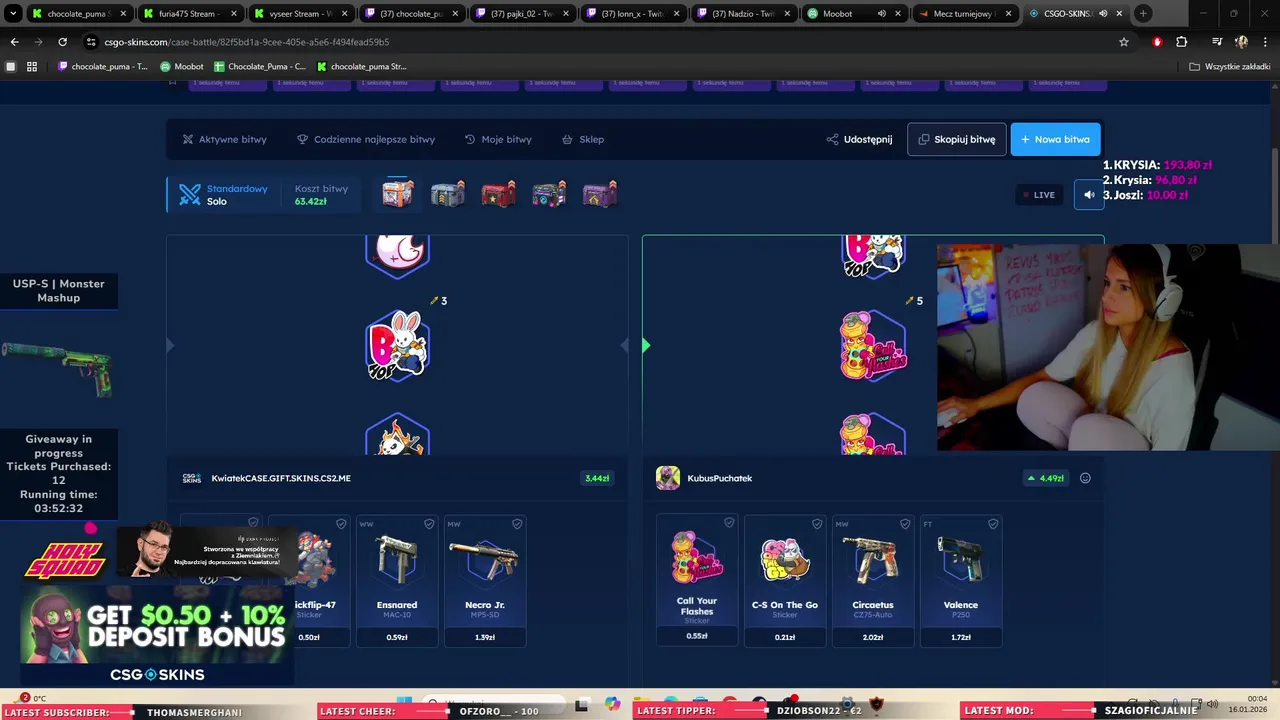Open the Call Your Flashes sticker card
The image size is (1280, 720).
[697, 581]
